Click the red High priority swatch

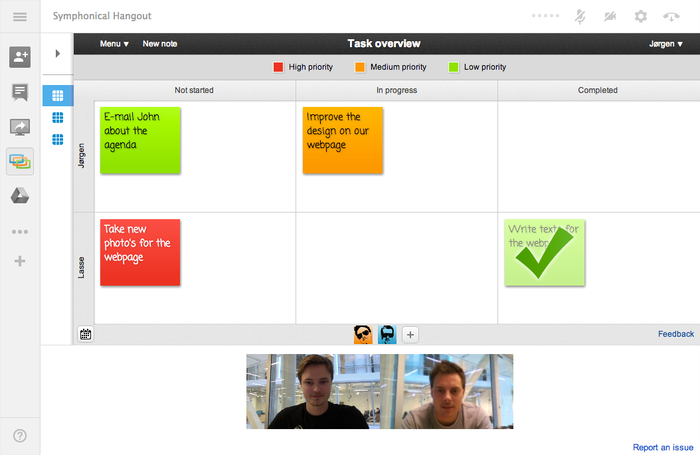coord(279,67)
